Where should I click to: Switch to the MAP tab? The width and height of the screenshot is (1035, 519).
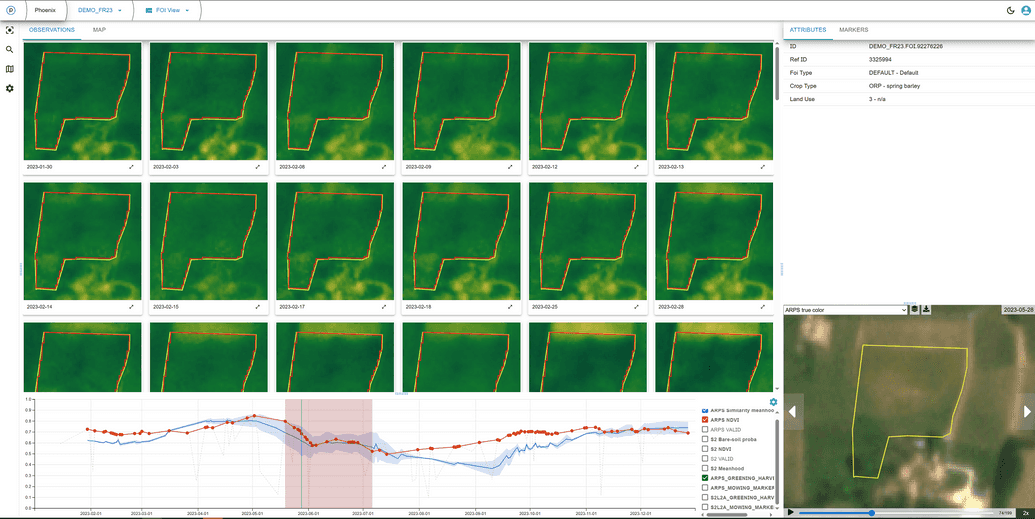(99, 30)
